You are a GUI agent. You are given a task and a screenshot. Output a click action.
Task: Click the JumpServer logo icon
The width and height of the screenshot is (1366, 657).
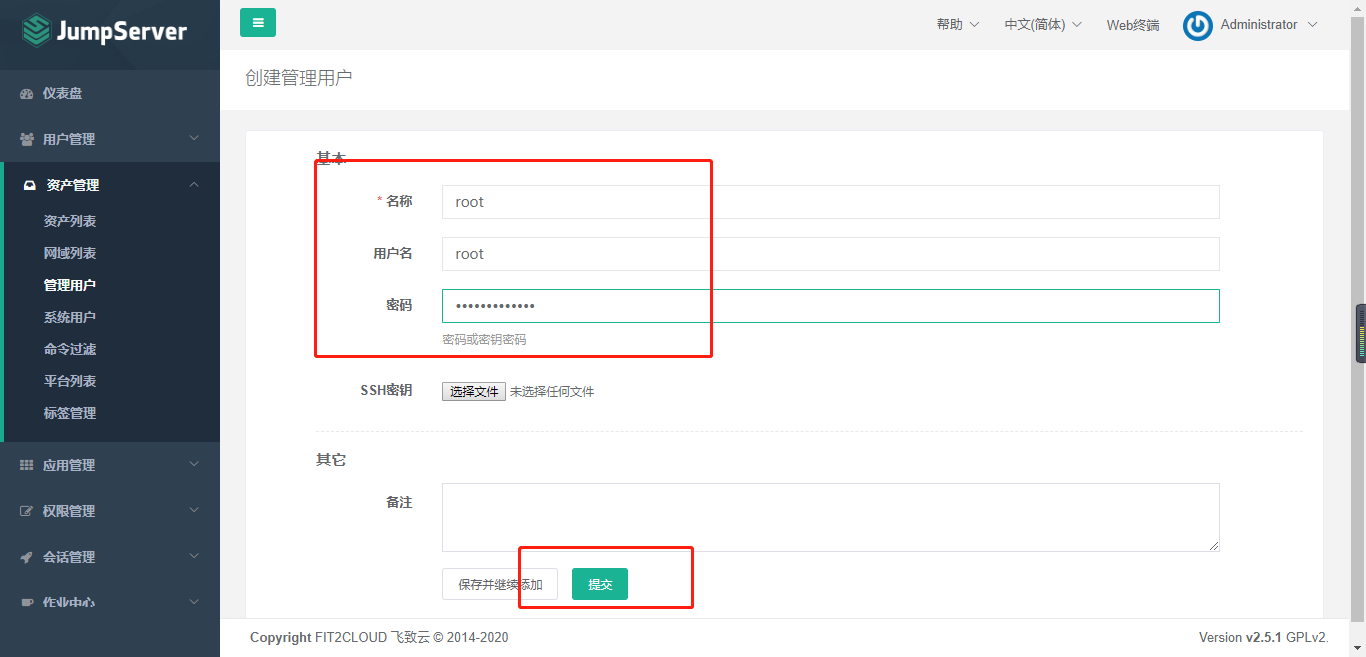37,30
